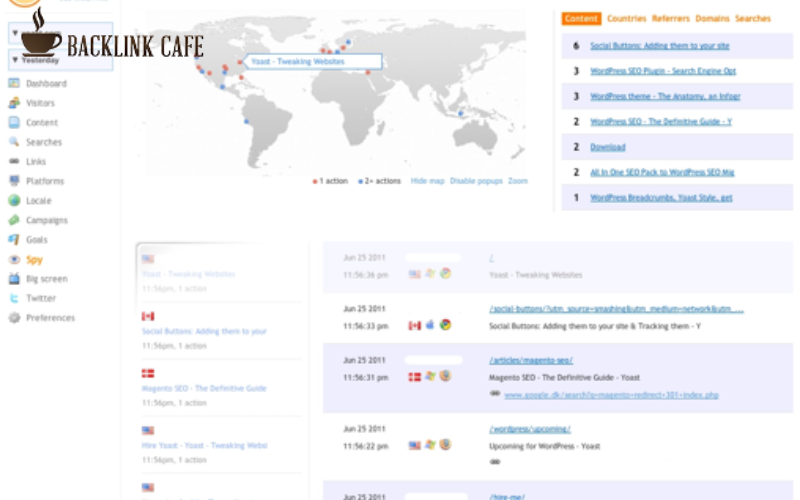
Task: Click the Campaigns tag icon
Action: point(14,220)
